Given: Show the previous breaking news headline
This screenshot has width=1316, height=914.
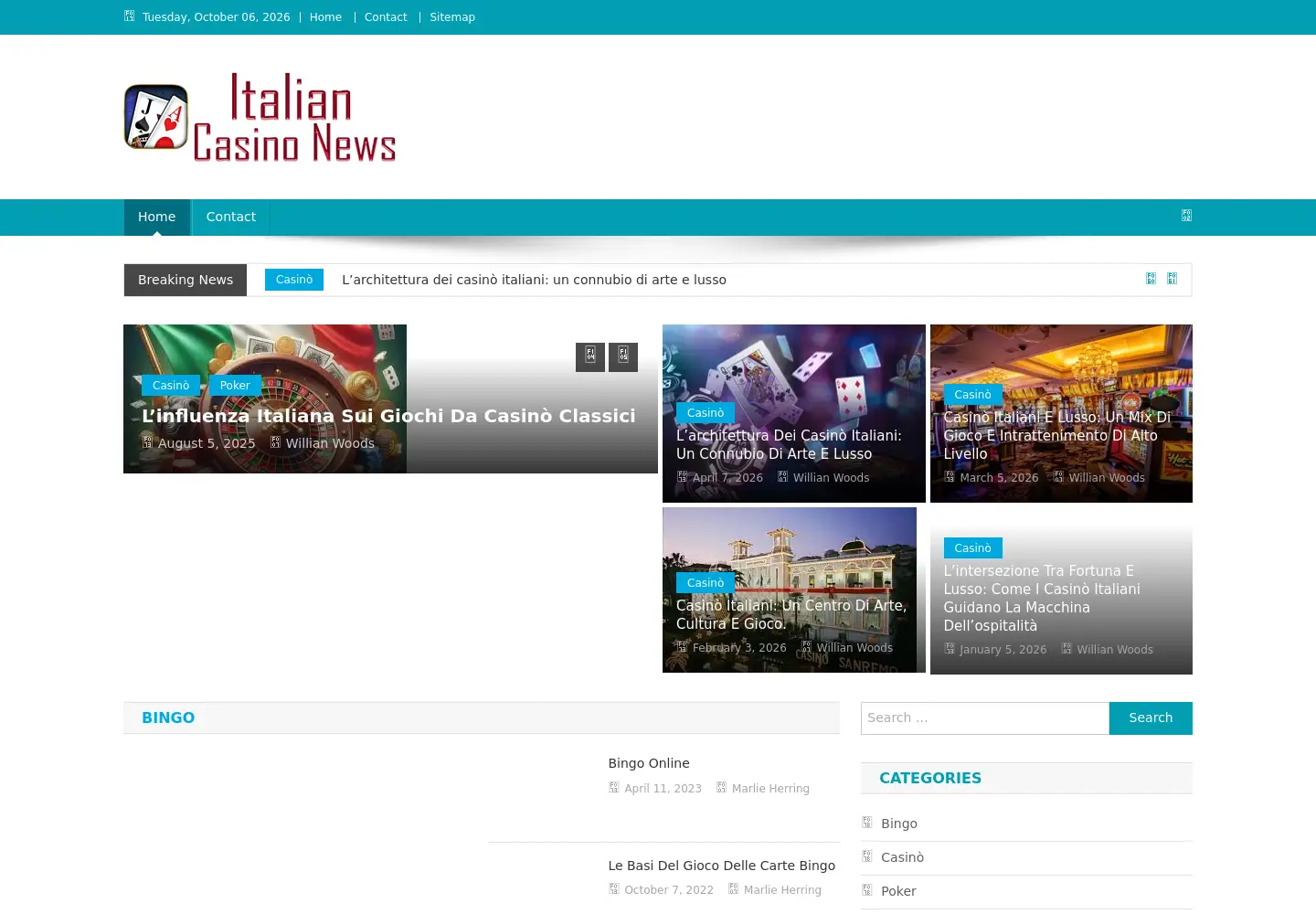Looking at the screenshot, I should point(1151,279).
